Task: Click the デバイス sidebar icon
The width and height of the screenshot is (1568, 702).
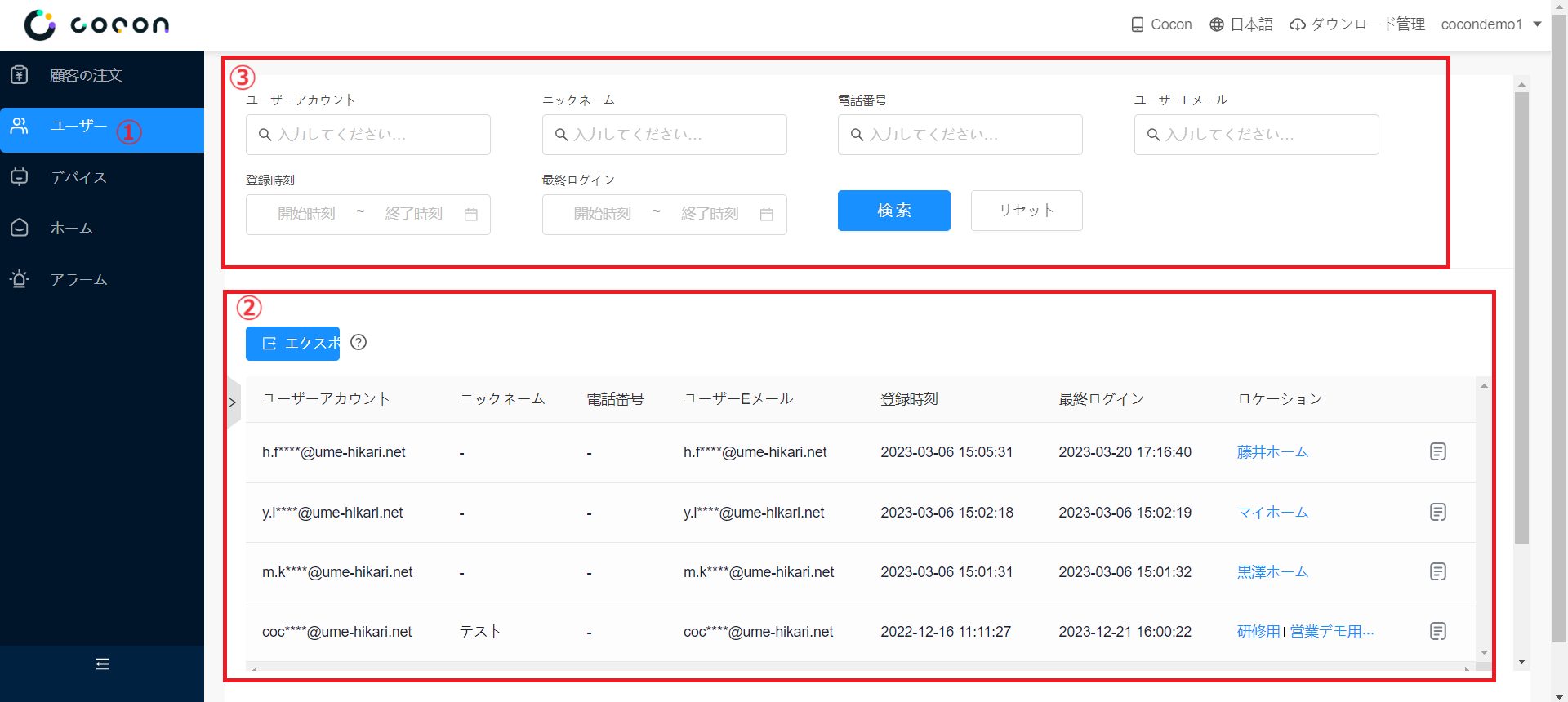Action: point(20,176)
